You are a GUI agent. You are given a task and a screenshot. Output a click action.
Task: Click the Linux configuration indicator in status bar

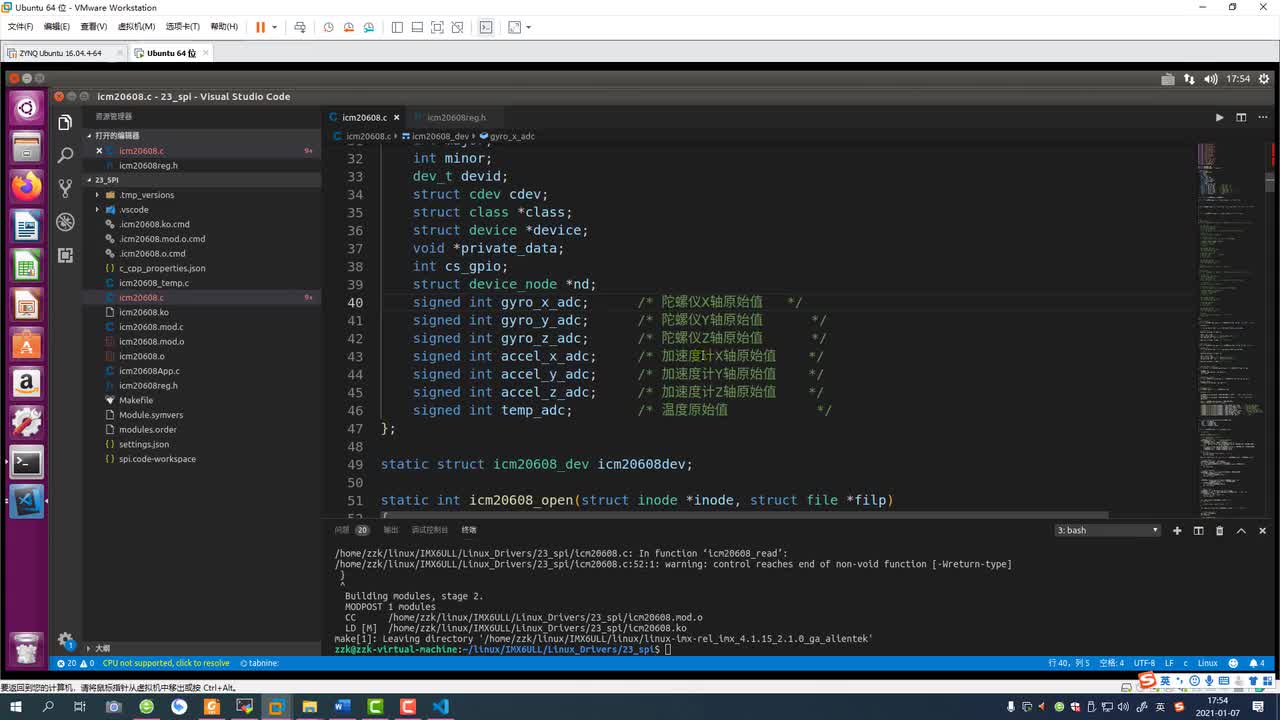click(x=1208, y=663)
